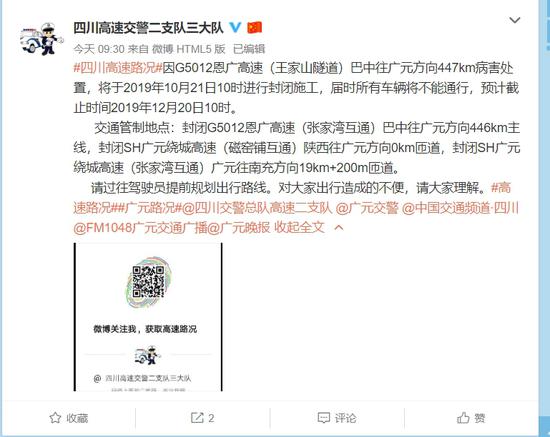Open the QR code image thumbnail
Viewport: 550px width, 437px height.
coord(148,317)
